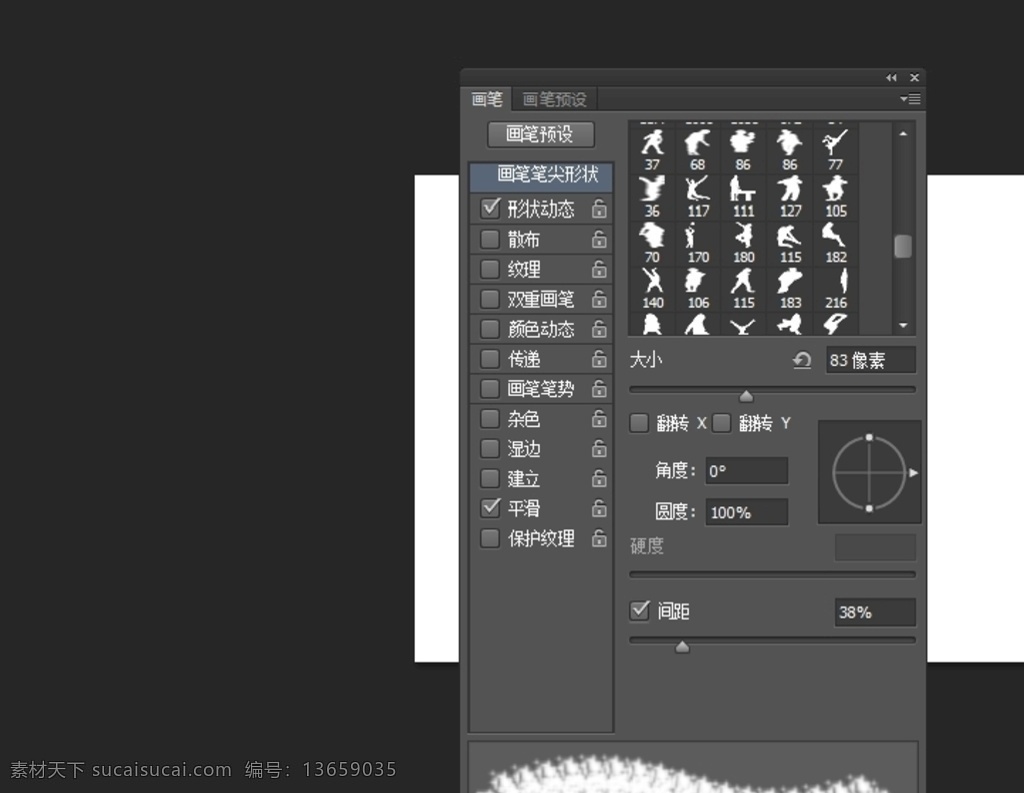The width and height of the screenshot is (1024, 793).
Task: Select the brush tip labeled 180
Action: (x=744, y=243)
